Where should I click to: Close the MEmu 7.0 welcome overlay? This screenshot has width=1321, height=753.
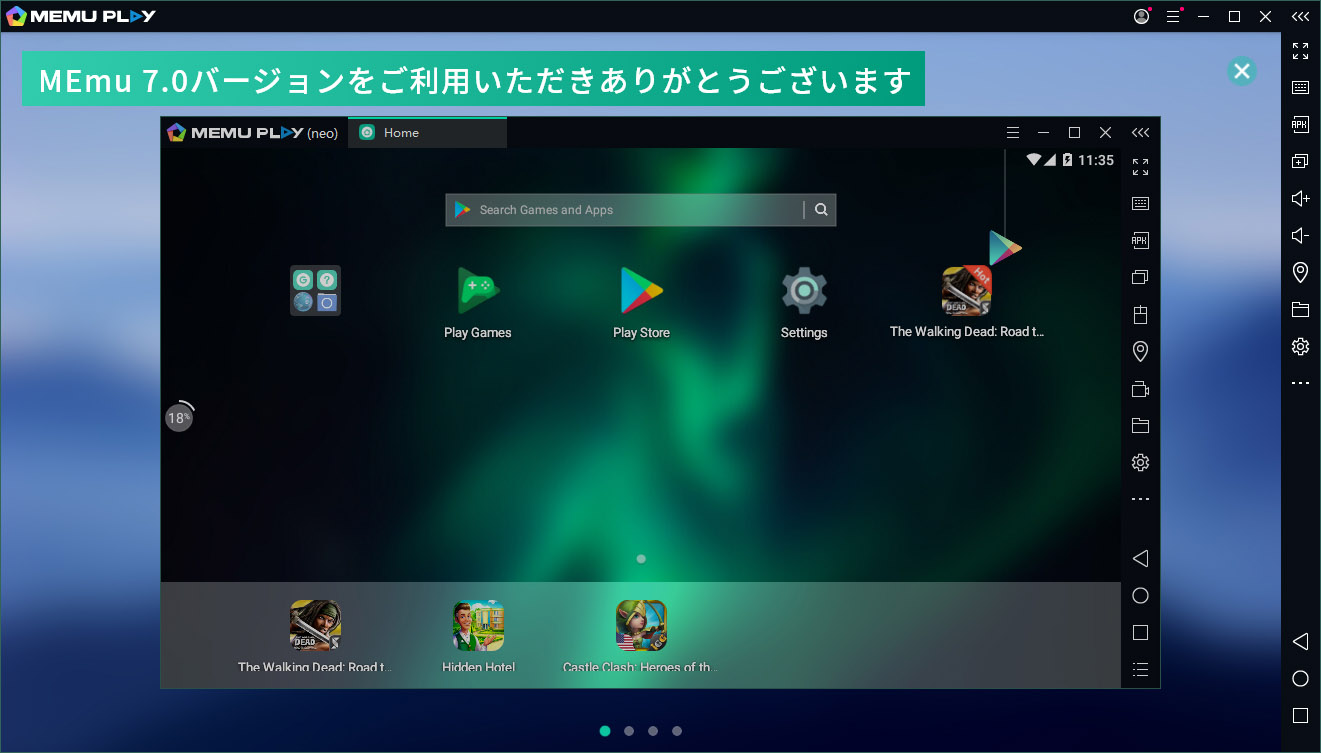tap(1241, 71)
